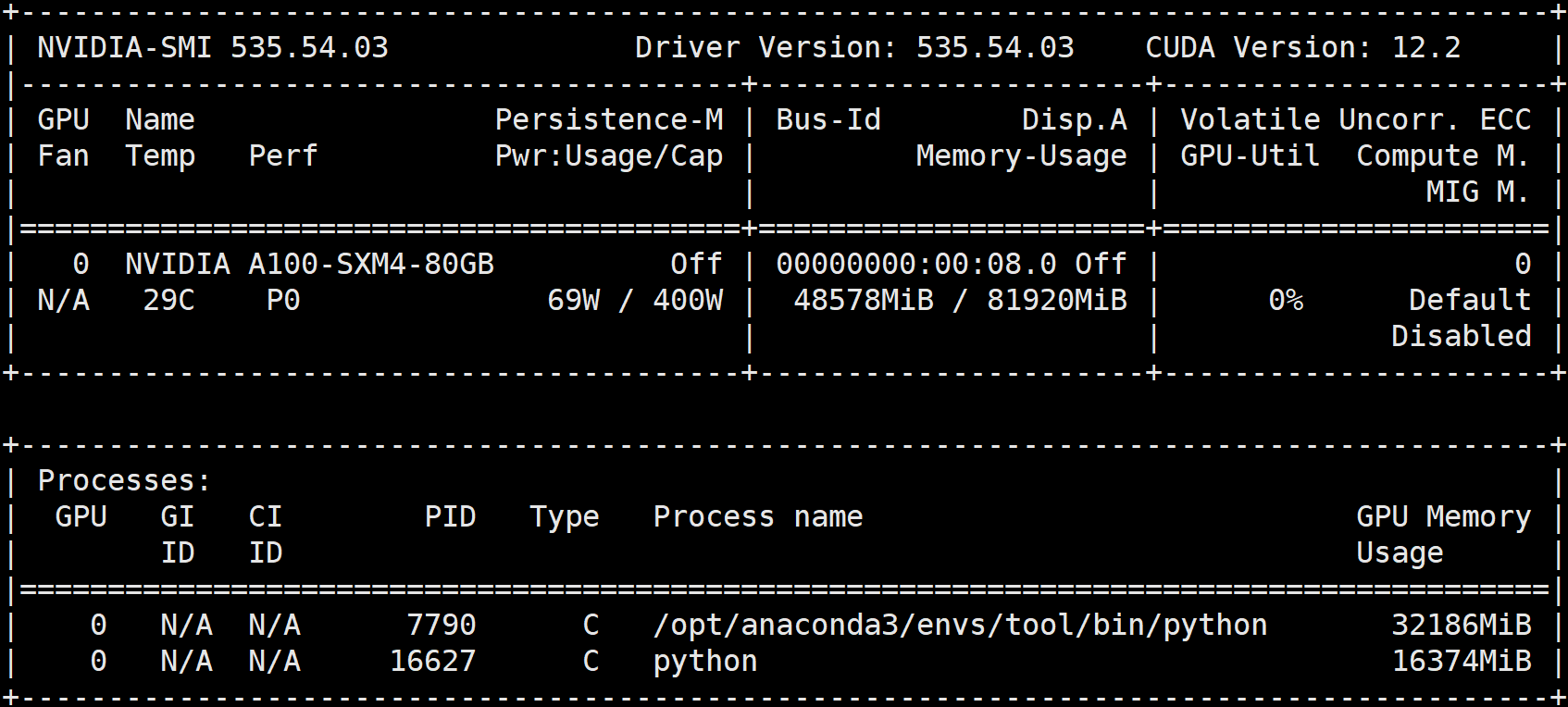Select the PID 7790
The image size is (1568, 707).
pyautogui.click(x=442, y=625)
